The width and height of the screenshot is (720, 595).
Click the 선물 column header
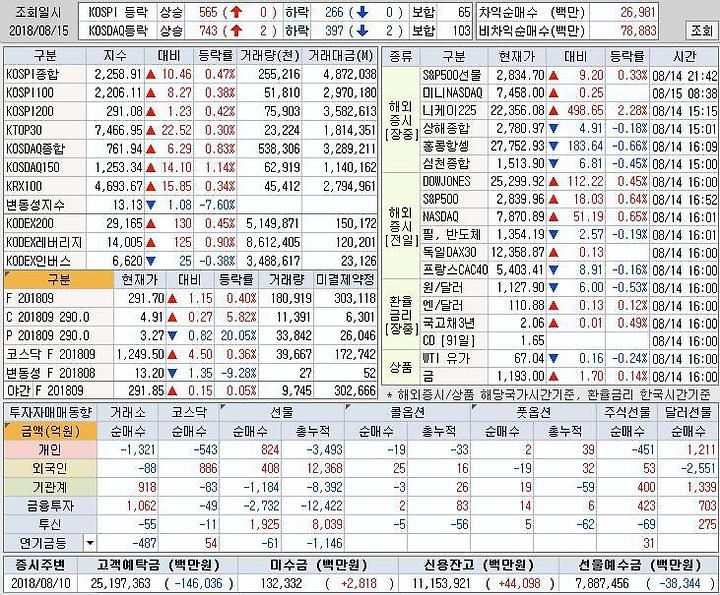coord(281,412)
